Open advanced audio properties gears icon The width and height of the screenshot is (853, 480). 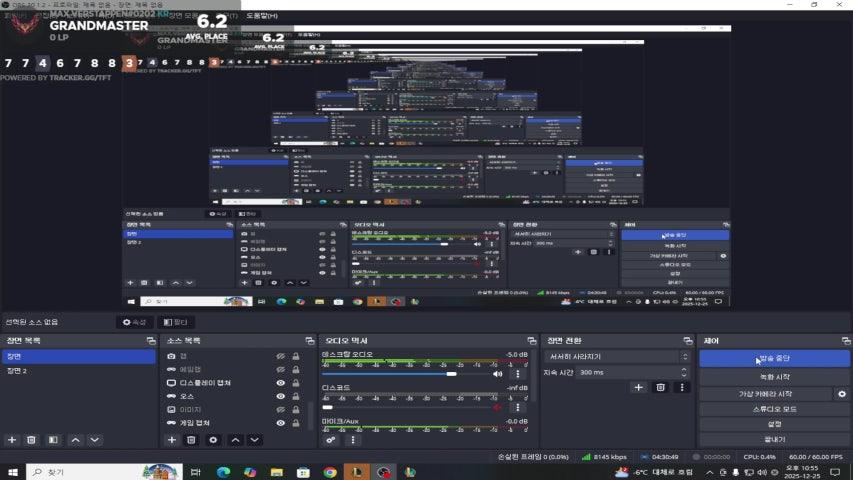331,440
